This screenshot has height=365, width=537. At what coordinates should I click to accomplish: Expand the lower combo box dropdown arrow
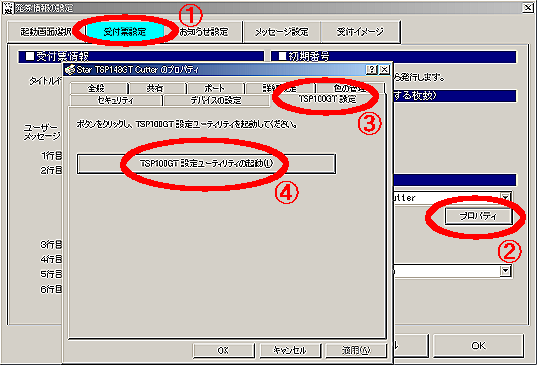click(x=506, y=271)
